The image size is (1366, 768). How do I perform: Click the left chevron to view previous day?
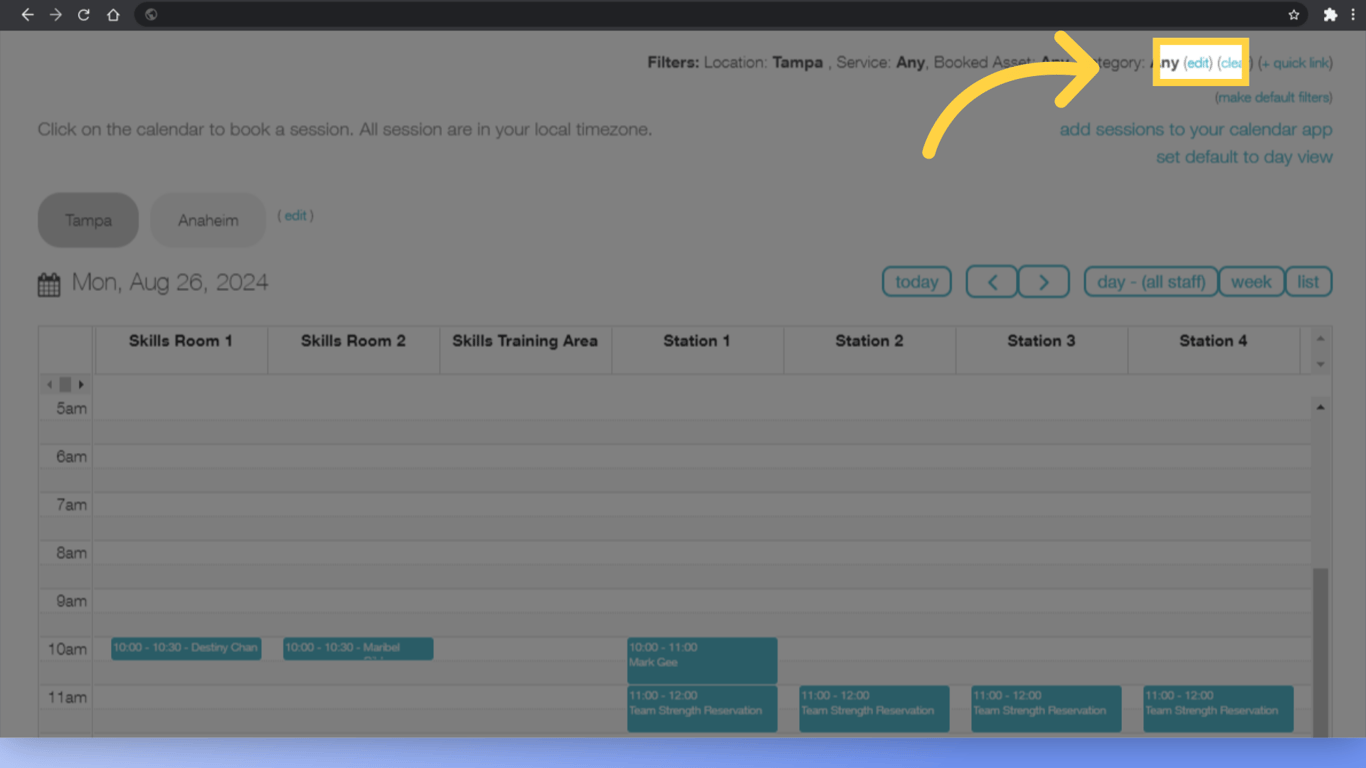click(991, 281)
